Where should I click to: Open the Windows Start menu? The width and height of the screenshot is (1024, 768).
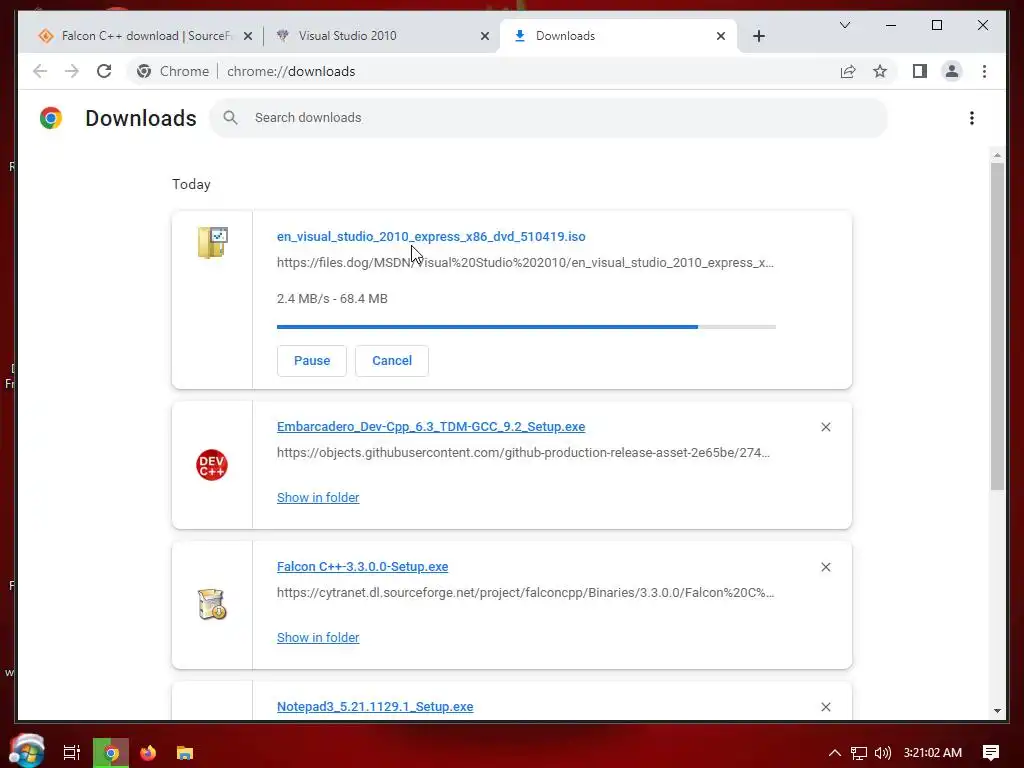click(x=27, y=751)
